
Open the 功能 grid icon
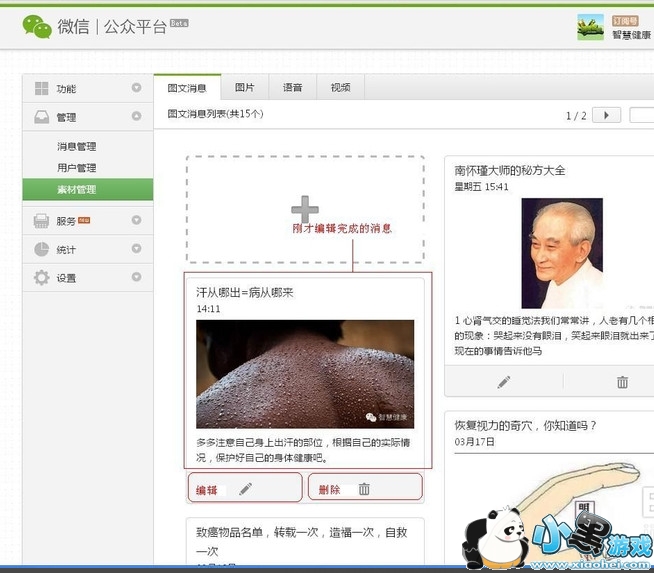pyautogui.click(x=41, y=88)
